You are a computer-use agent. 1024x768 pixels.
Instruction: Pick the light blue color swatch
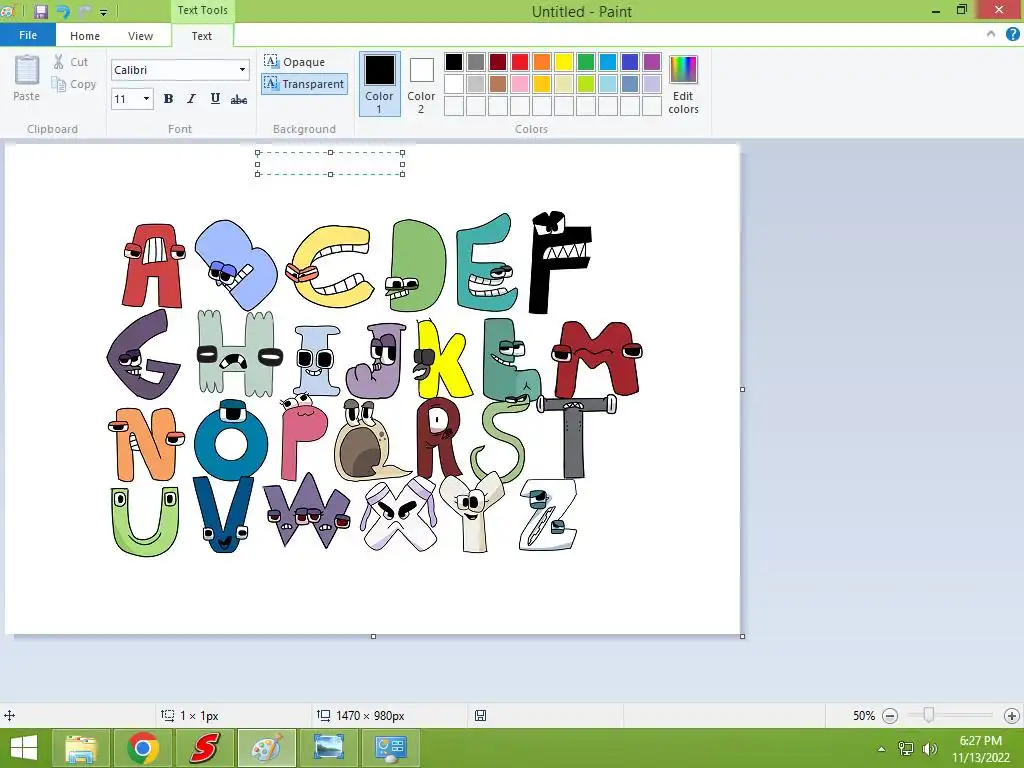point(607,84)
